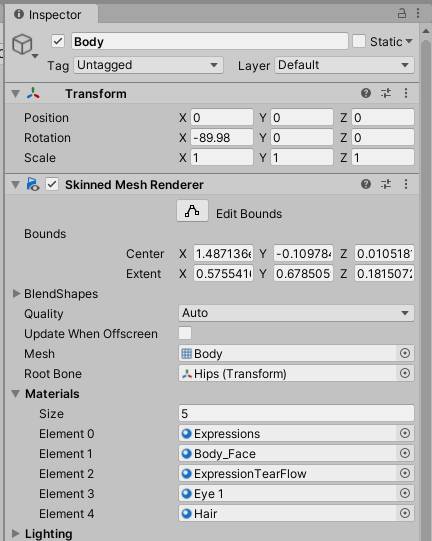Click the Materials Size input field

(x=296, y=413)
